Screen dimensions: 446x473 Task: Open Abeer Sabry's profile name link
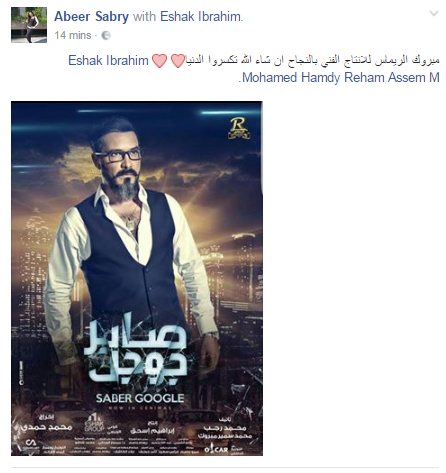click(x=91, y=16)
